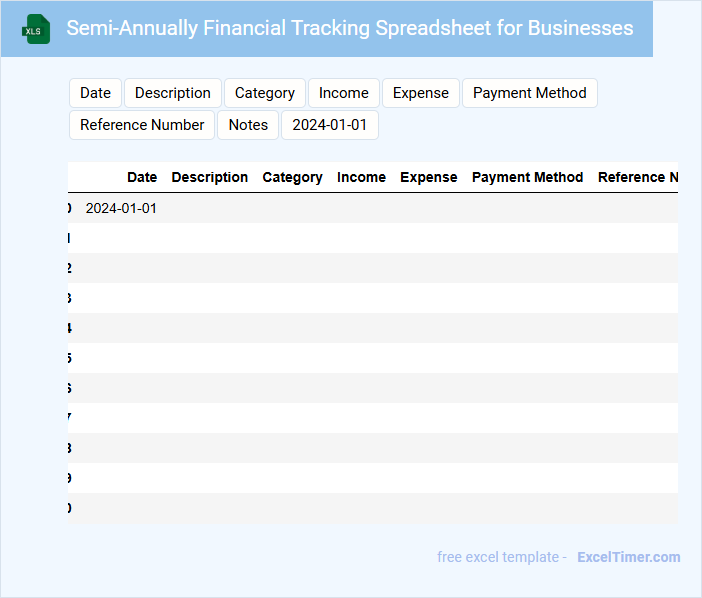
Task: Click the Date column header
Action: point(142,177)
